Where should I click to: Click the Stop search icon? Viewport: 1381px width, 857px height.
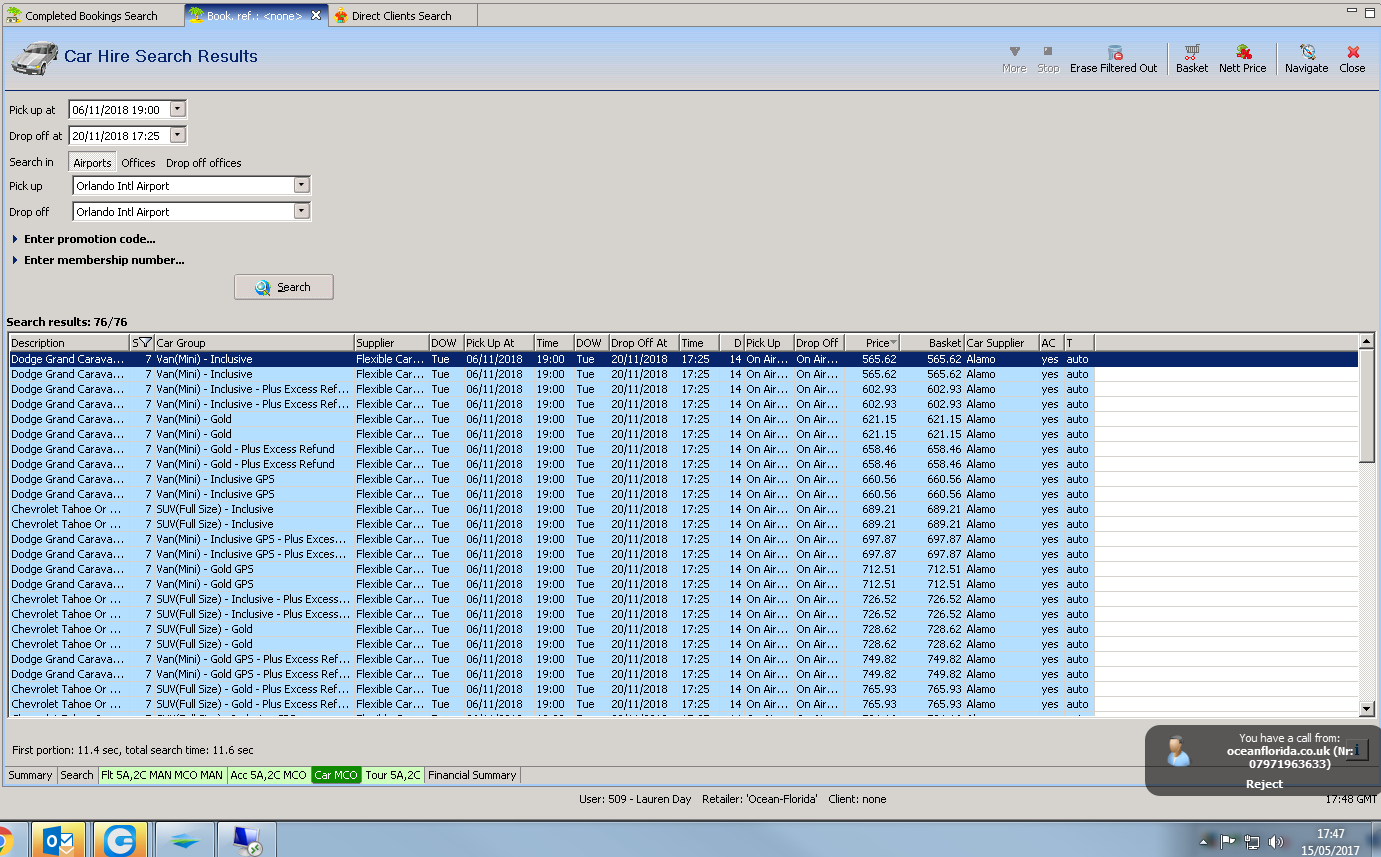coord(1048,58)
